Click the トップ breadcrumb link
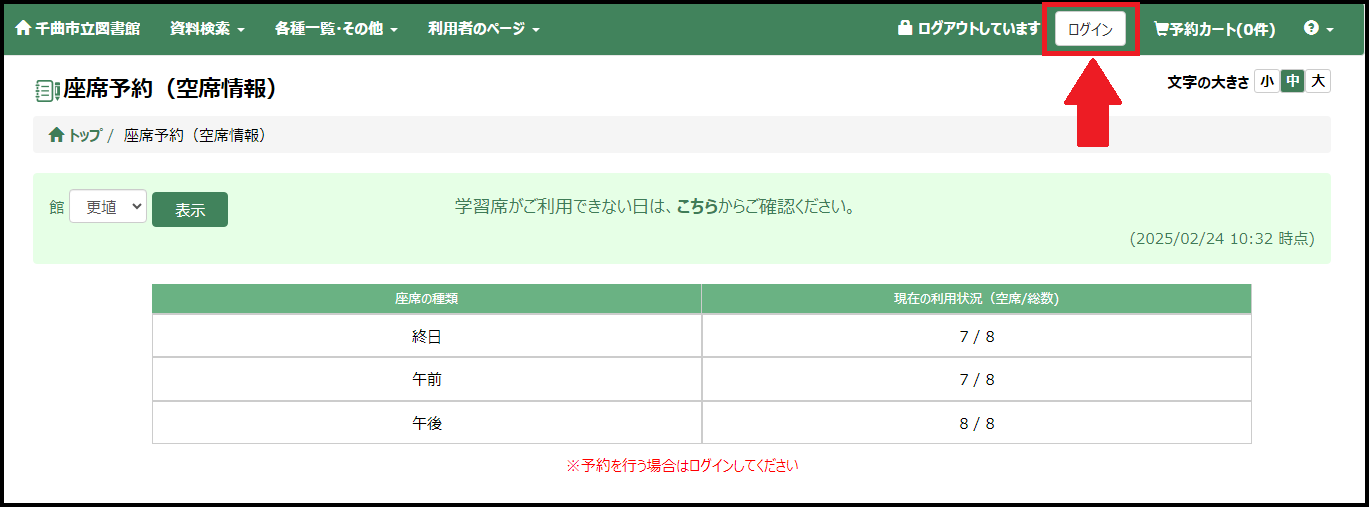 point(84,135)
